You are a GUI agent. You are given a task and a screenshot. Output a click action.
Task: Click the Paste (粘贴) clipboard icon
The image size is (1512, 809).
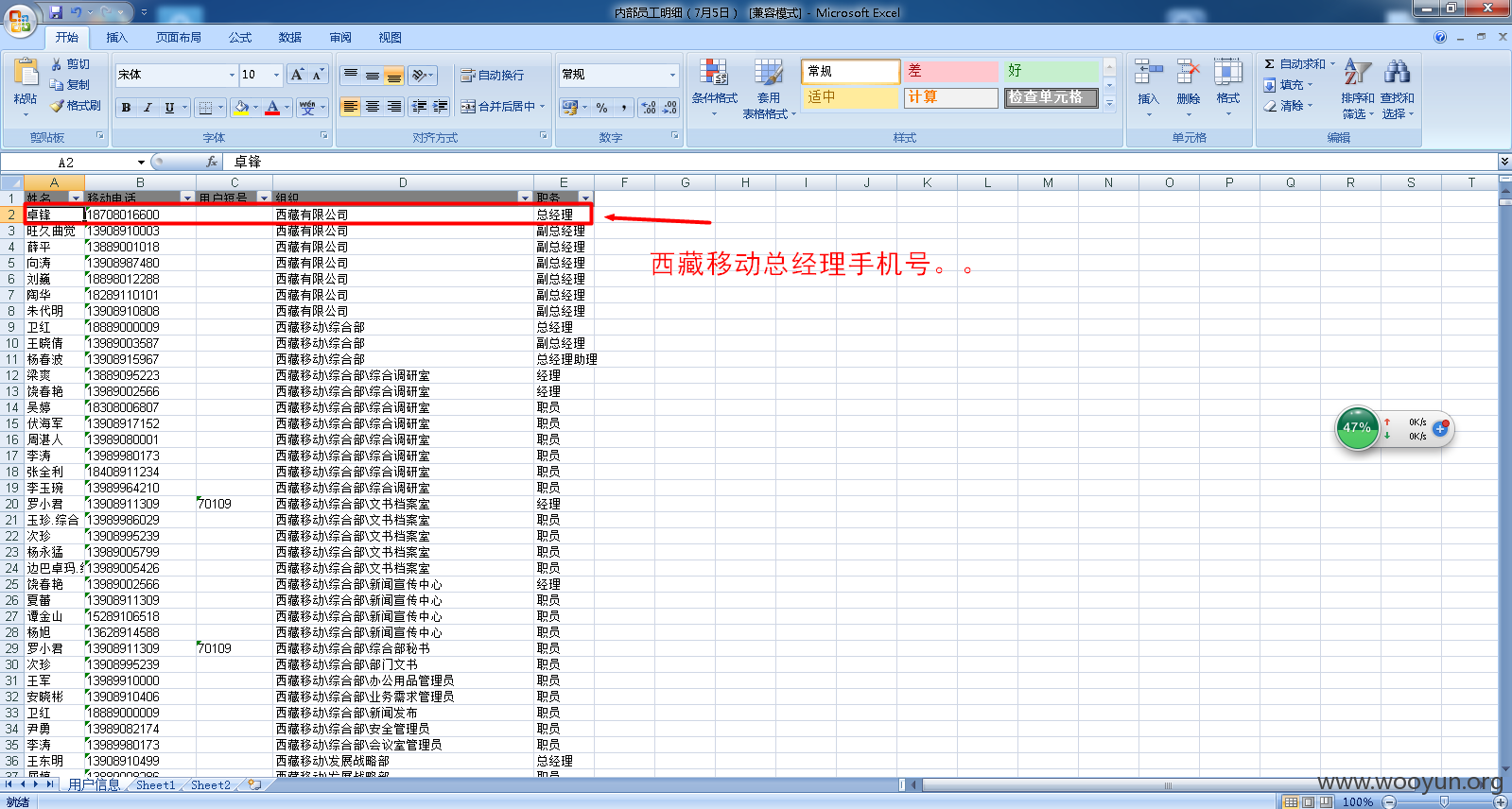click(x=26, y=73)
